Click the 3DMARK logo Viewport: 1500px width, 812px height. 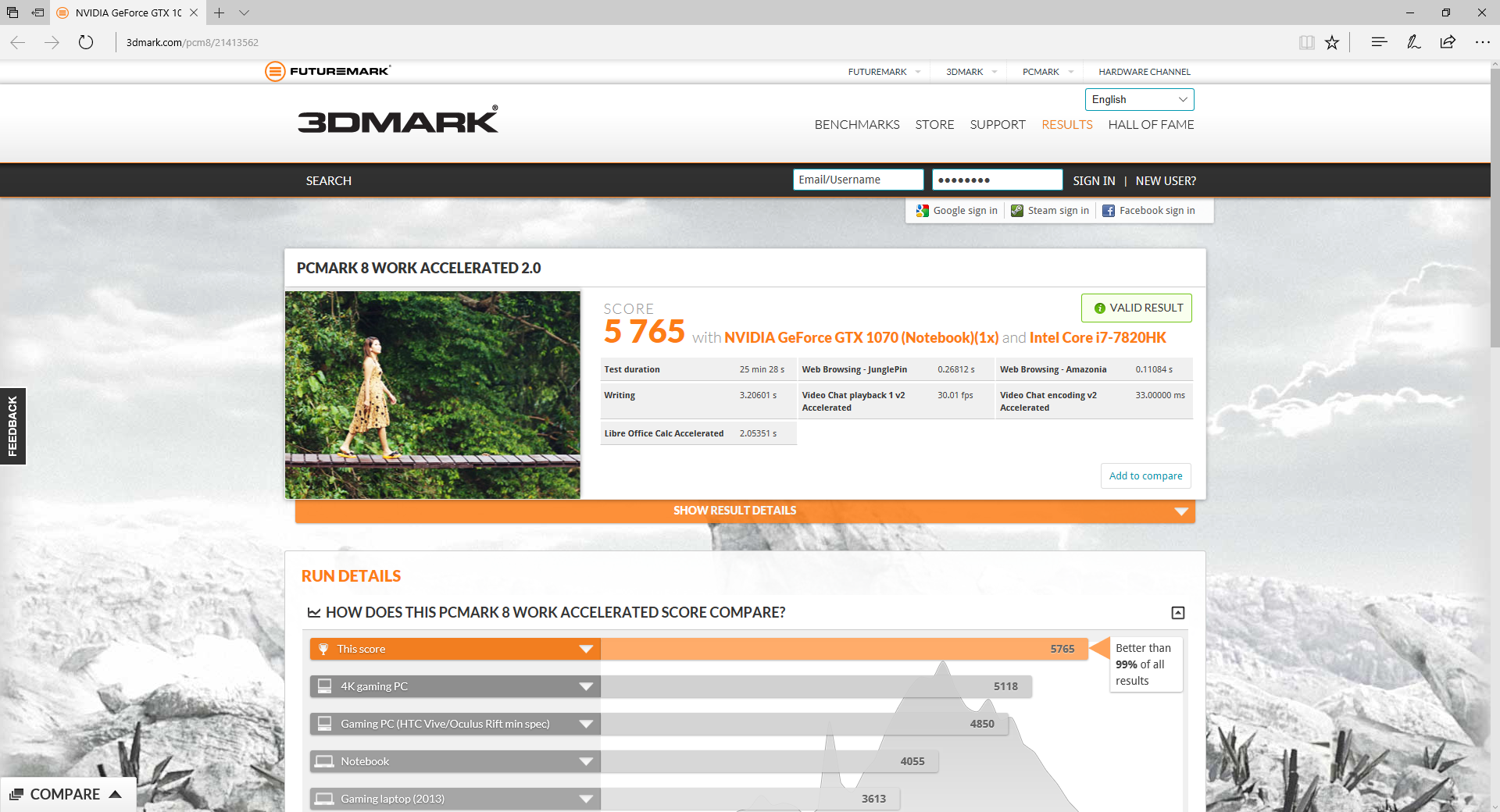[x=398, y=120]
